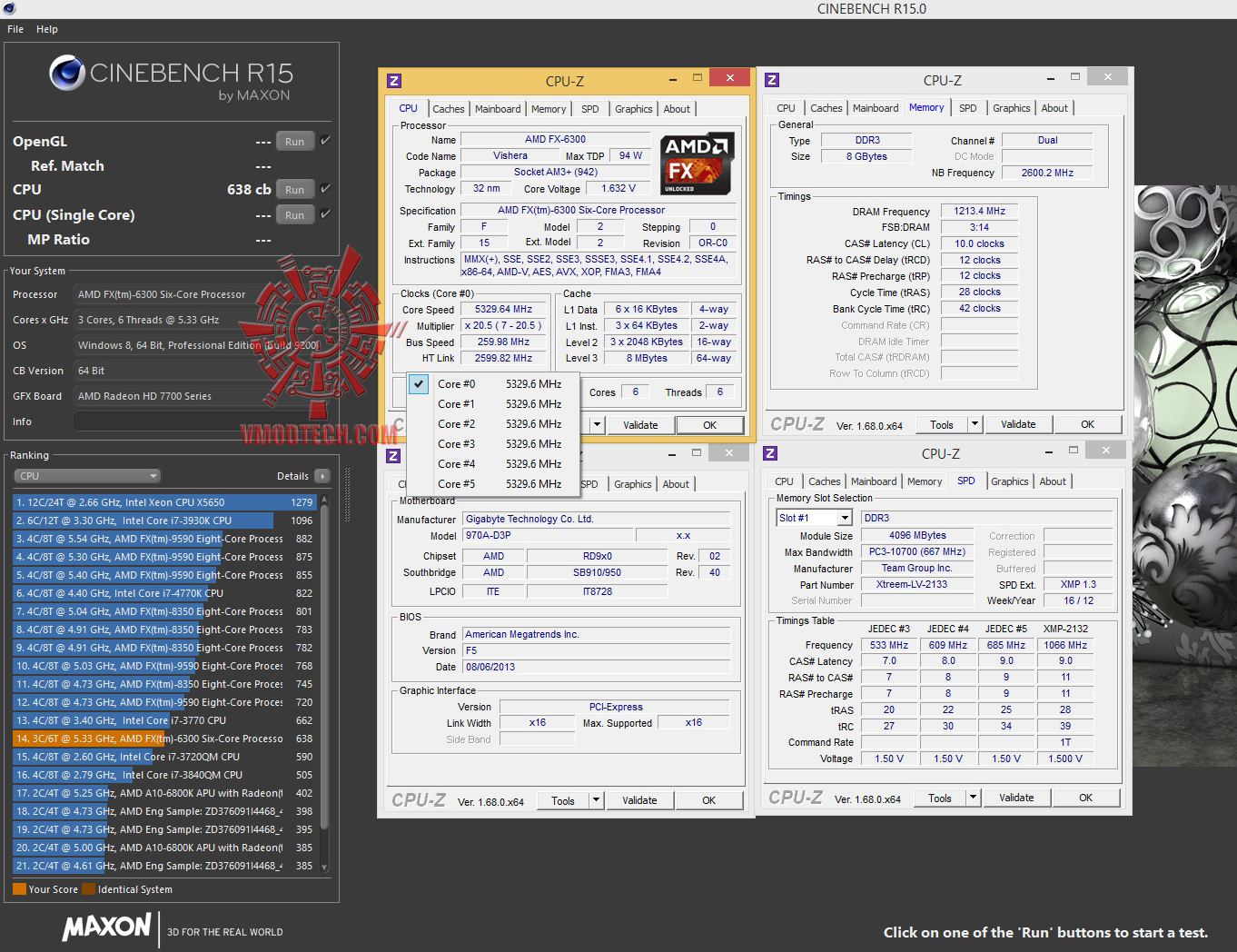Open About tab in the CPU-Z memory slot window
1237x952 pixels.
[x=1053, y=481]
